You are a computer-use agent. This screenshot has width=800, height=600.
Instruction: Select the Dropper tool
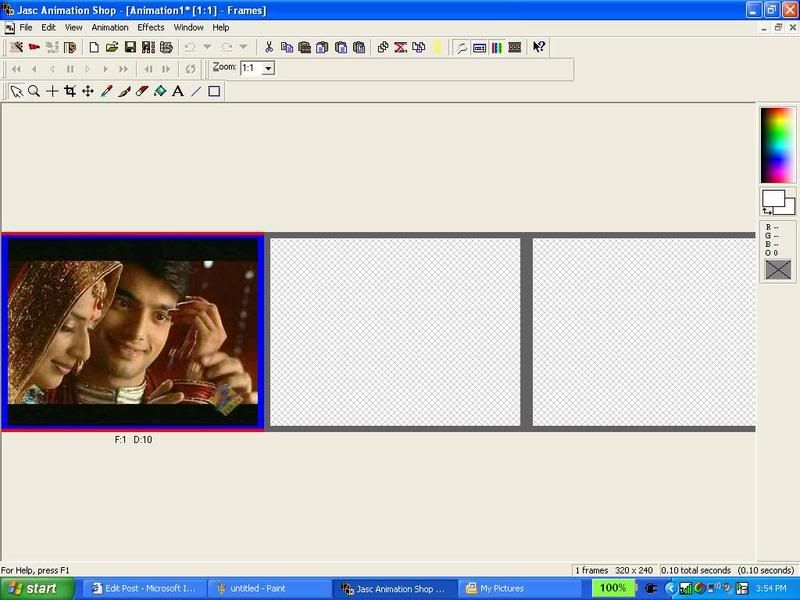[x=106, y=91]
